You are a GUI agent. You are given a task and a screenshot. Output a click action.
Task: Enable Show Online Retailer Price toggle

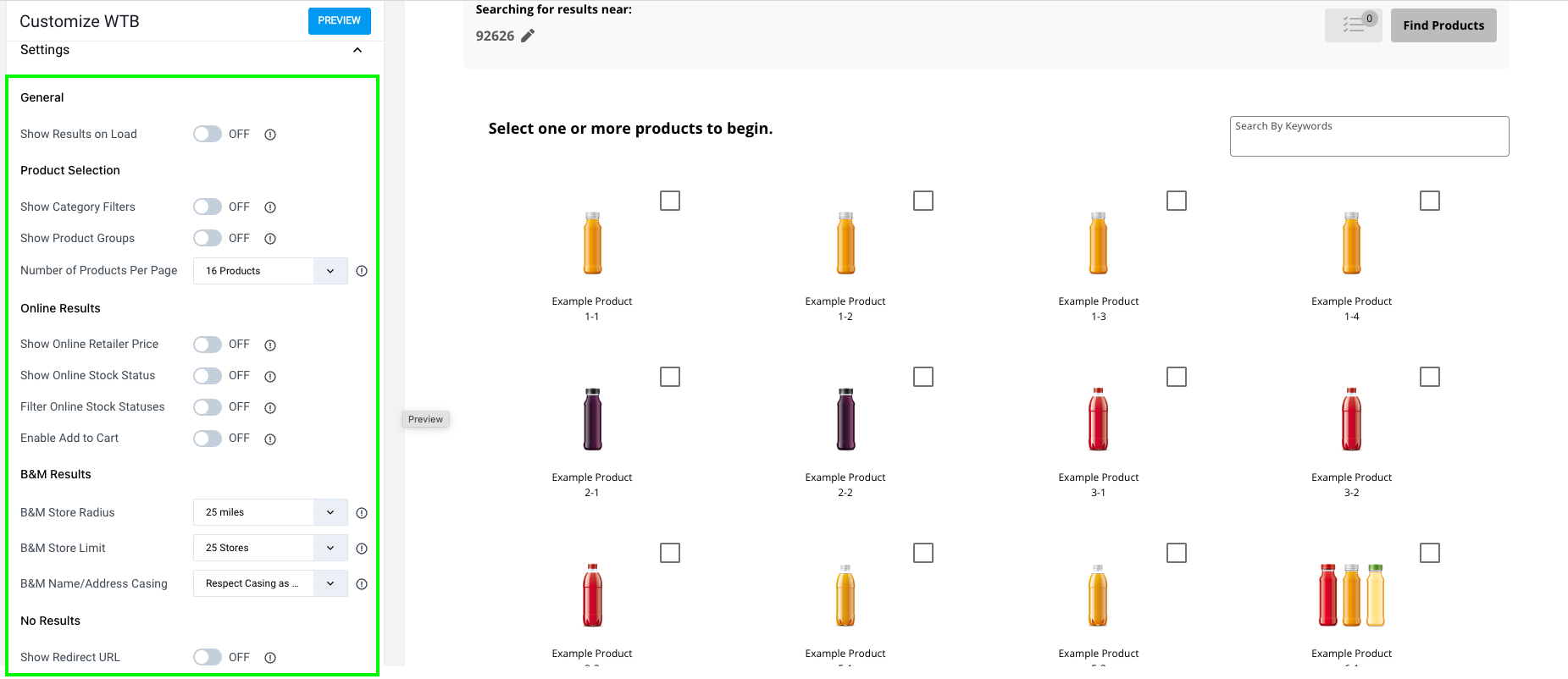(208, 345)
